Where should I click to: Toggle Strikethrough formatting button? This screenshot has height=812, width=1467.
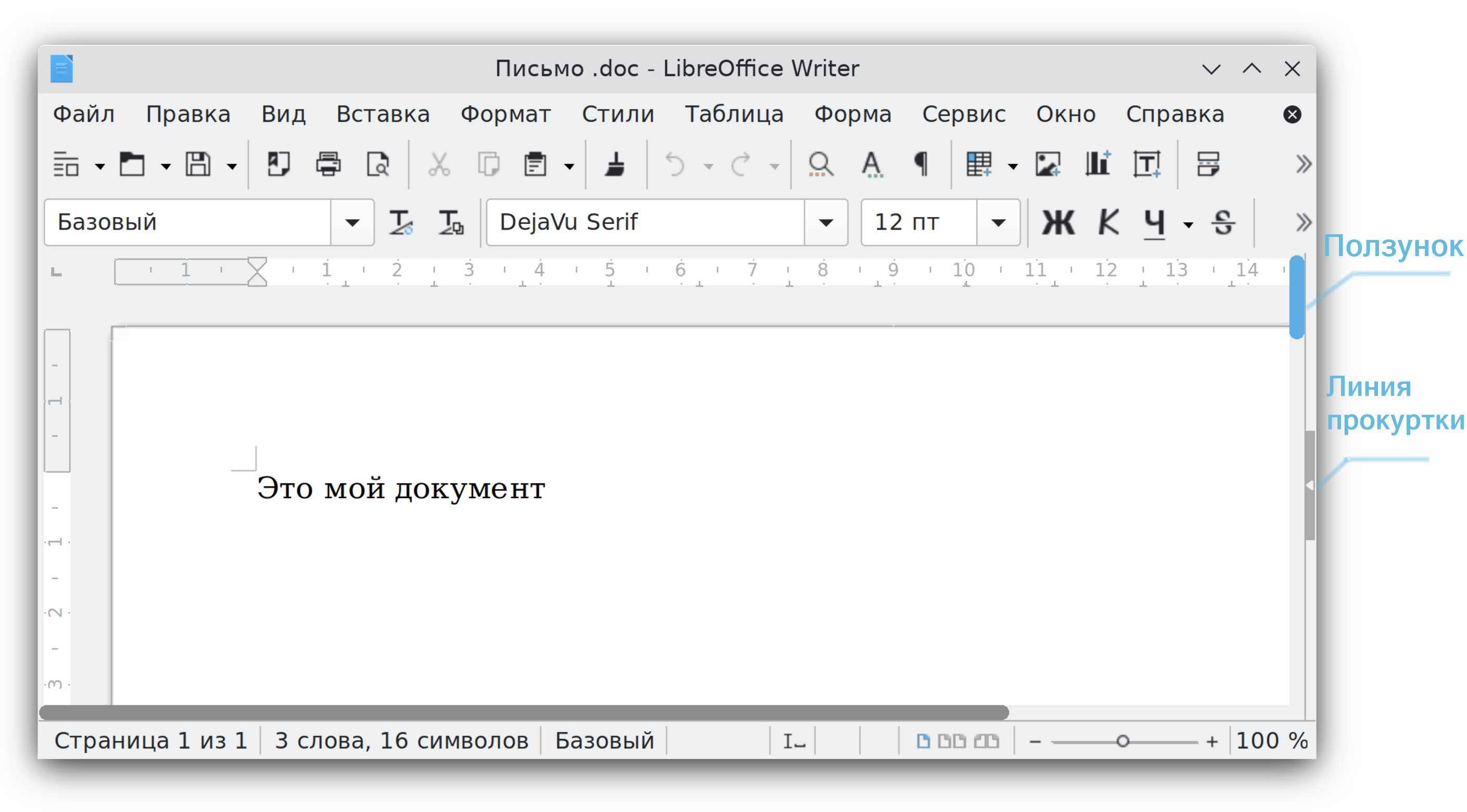(x=1224, y=223)
